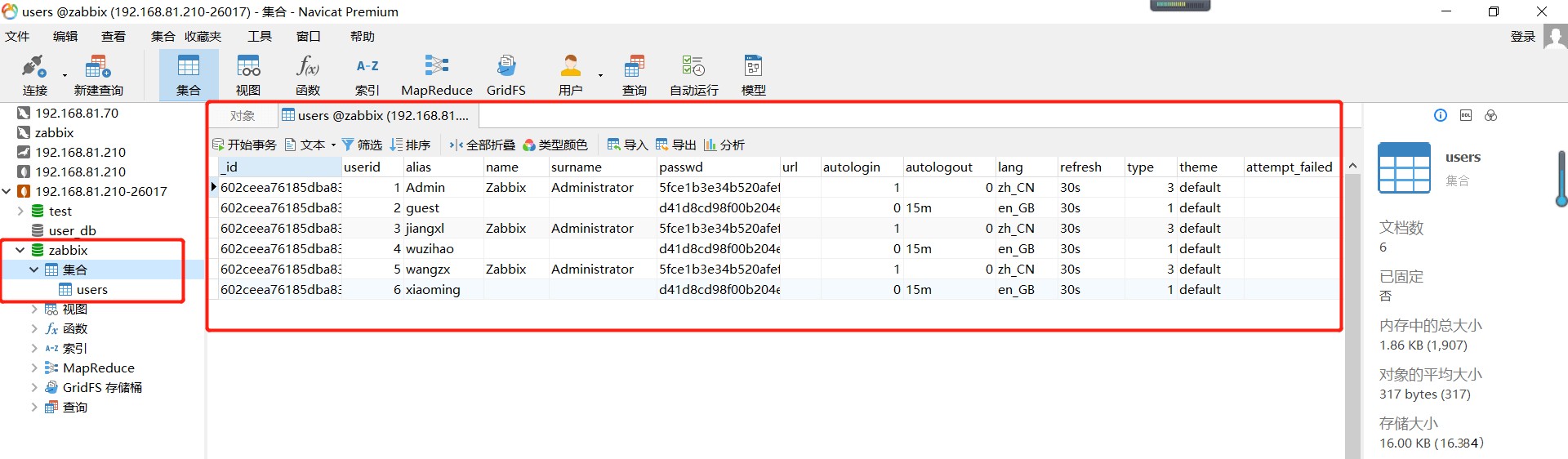Switch to the Objects (对象) tab
The image size is (1568, 459).
[243, 116]
